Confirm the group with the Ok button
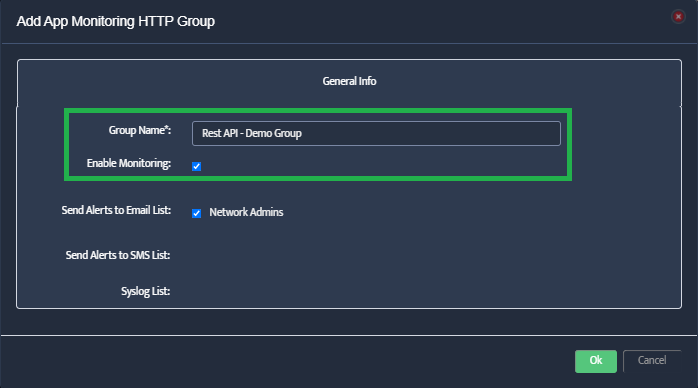The height and width of the screenshot is (388, 698). point(596,361)
